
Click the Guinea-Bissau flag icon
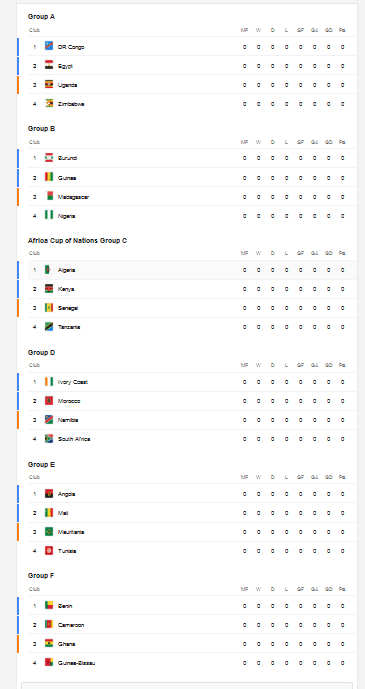tap(49, 662)
